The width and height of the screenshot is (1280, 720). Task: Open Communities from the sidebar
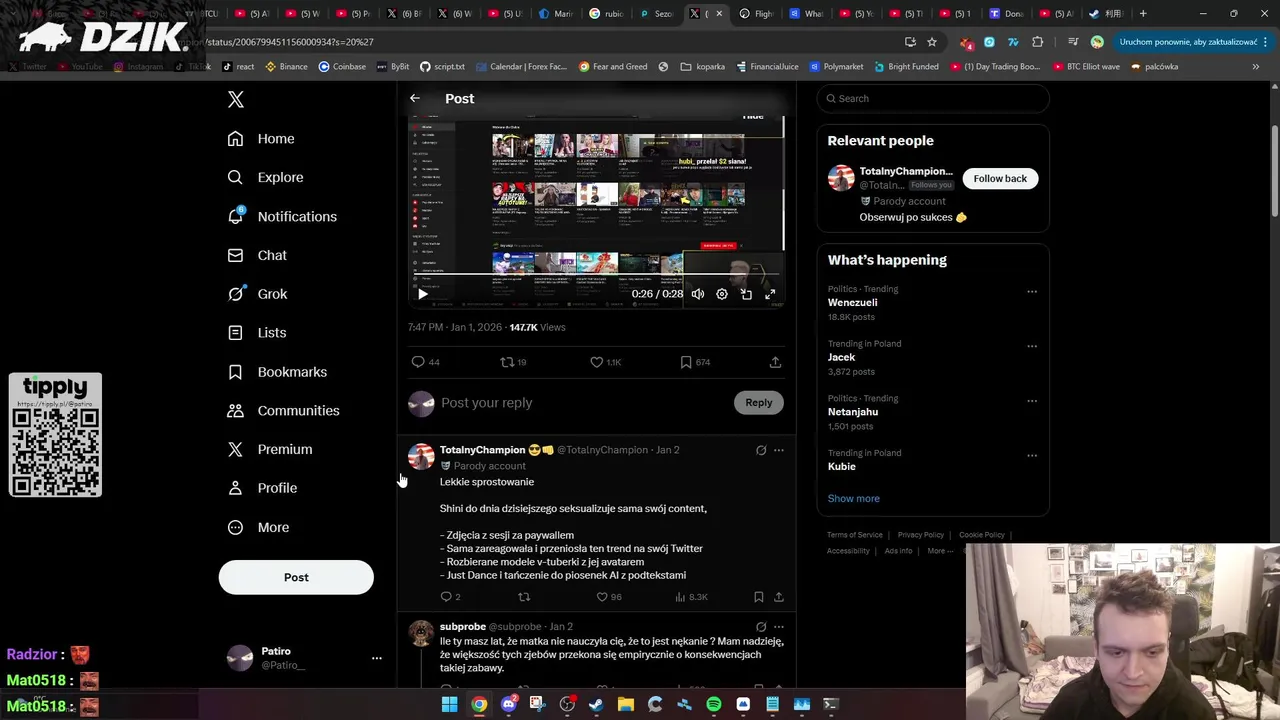pos(283,411)
